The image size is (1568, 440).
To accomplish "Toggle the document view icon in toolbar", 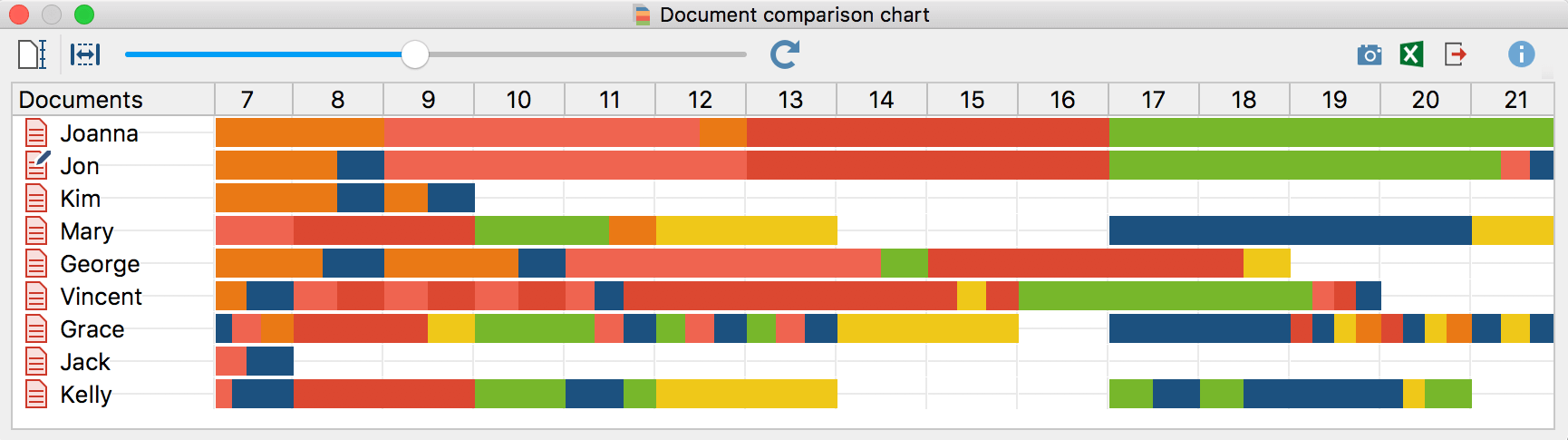I will (33, 54).
